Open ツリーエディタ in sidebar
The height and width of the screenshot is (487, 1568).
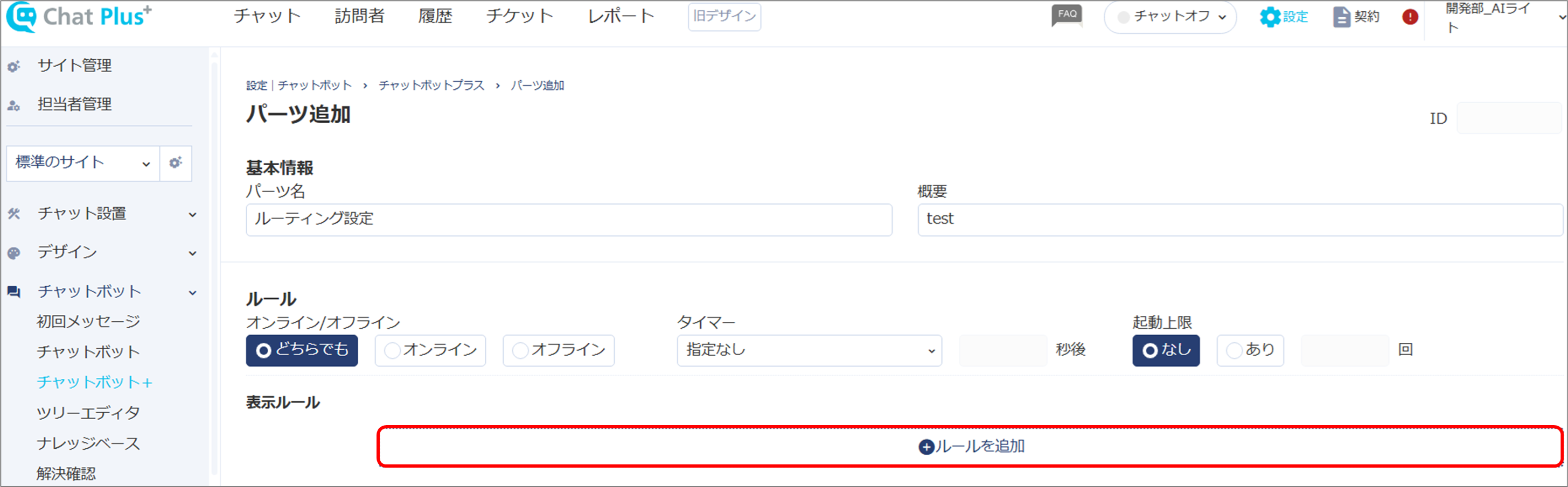pyautogui.click(x=88, y=413)
